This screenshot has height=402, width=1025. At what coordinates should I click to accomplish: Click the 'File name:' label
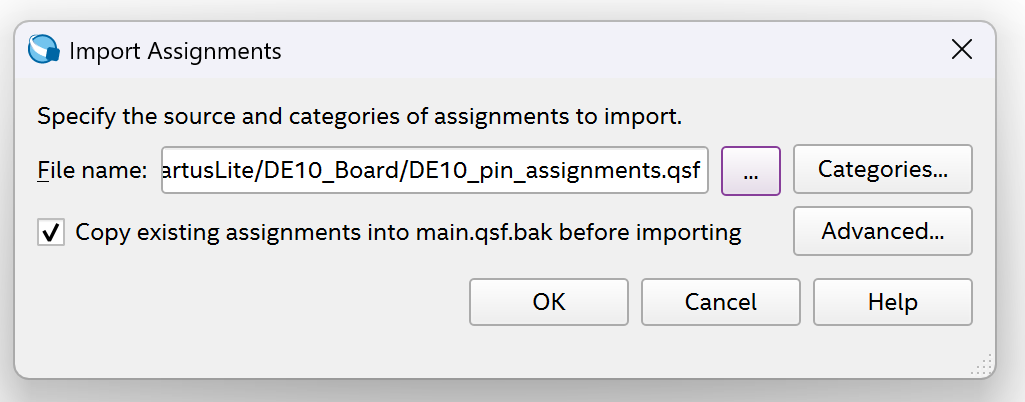tap(92, 171)
